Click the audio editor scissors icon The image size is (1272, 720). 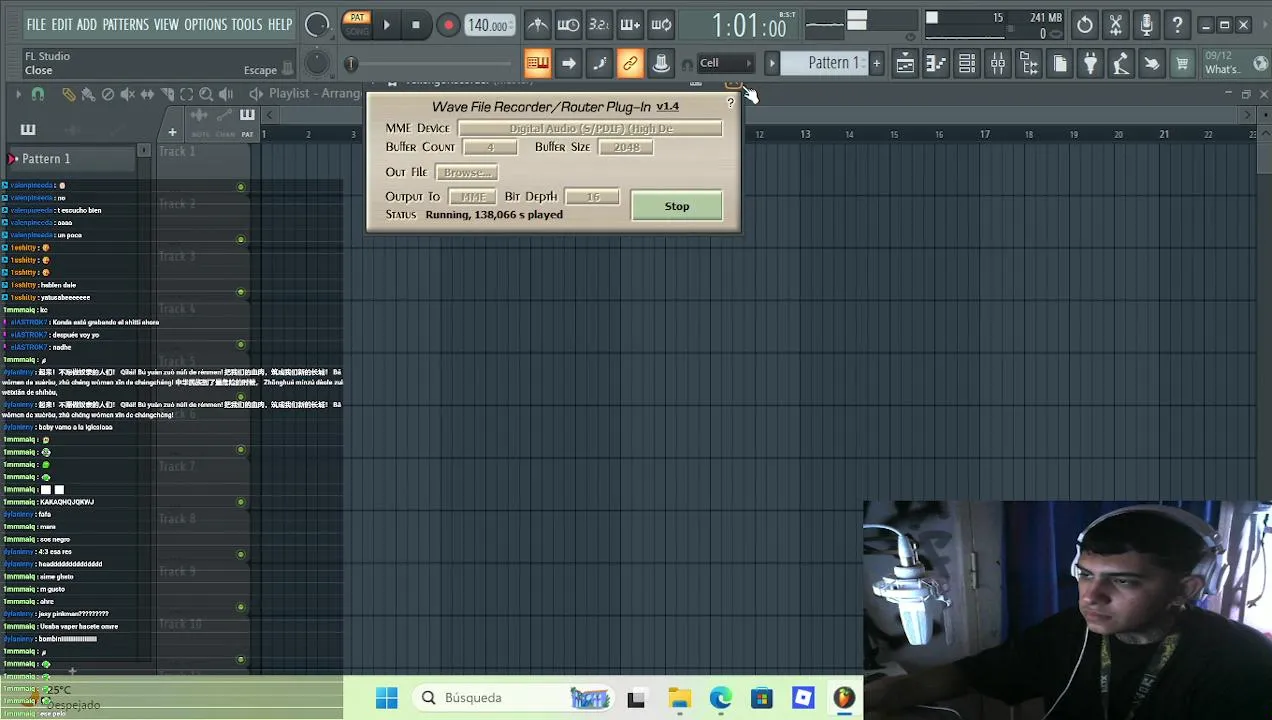(x=1116, y=25)
